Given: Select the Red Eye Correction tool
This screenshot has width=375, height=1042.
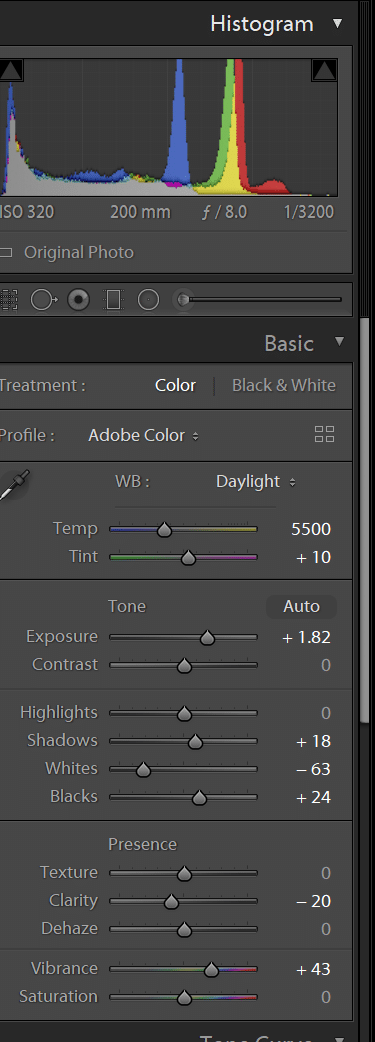Looking at the screenshot, I should click(x=78, y=300).
